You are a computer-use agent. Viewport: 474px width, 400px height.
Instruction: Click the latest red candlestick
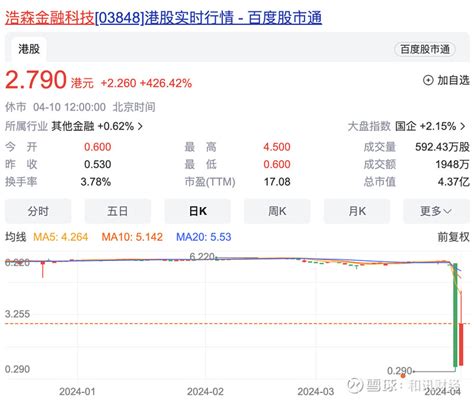coord(461,344)
